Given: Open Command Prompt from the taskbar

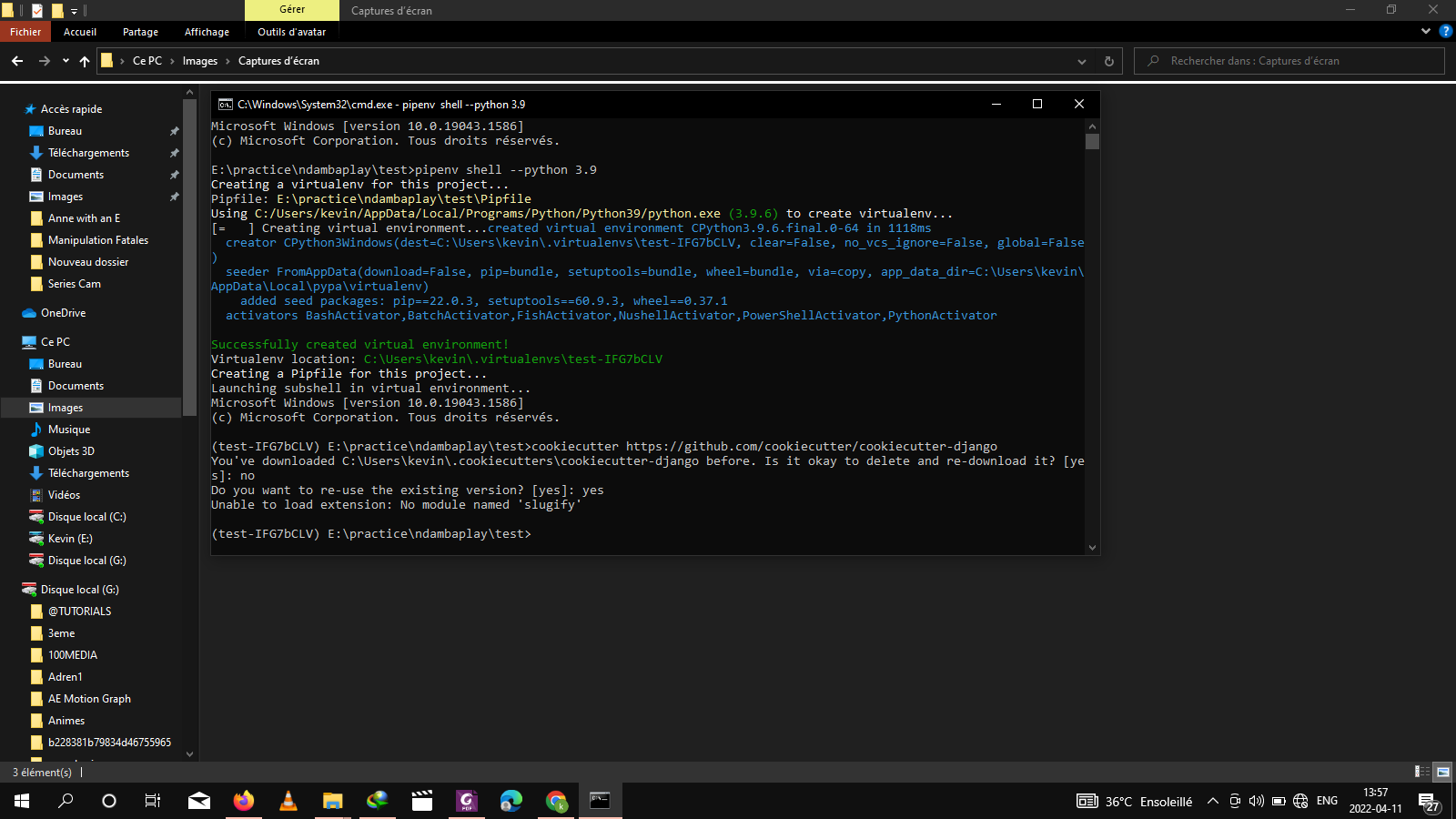Looking at the screenshot, I should click(x=599, y=801).
